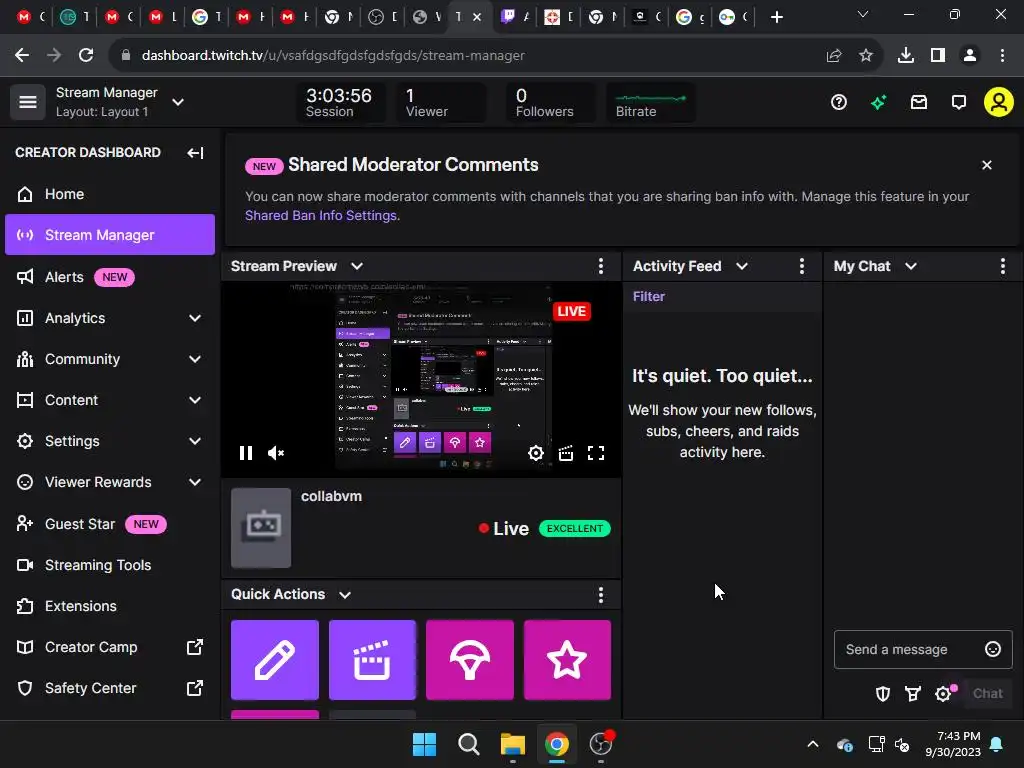Viewport: 1024px width, 768px height.
Task: Open the whispers chat bubble icon
Action: (959, 102)
